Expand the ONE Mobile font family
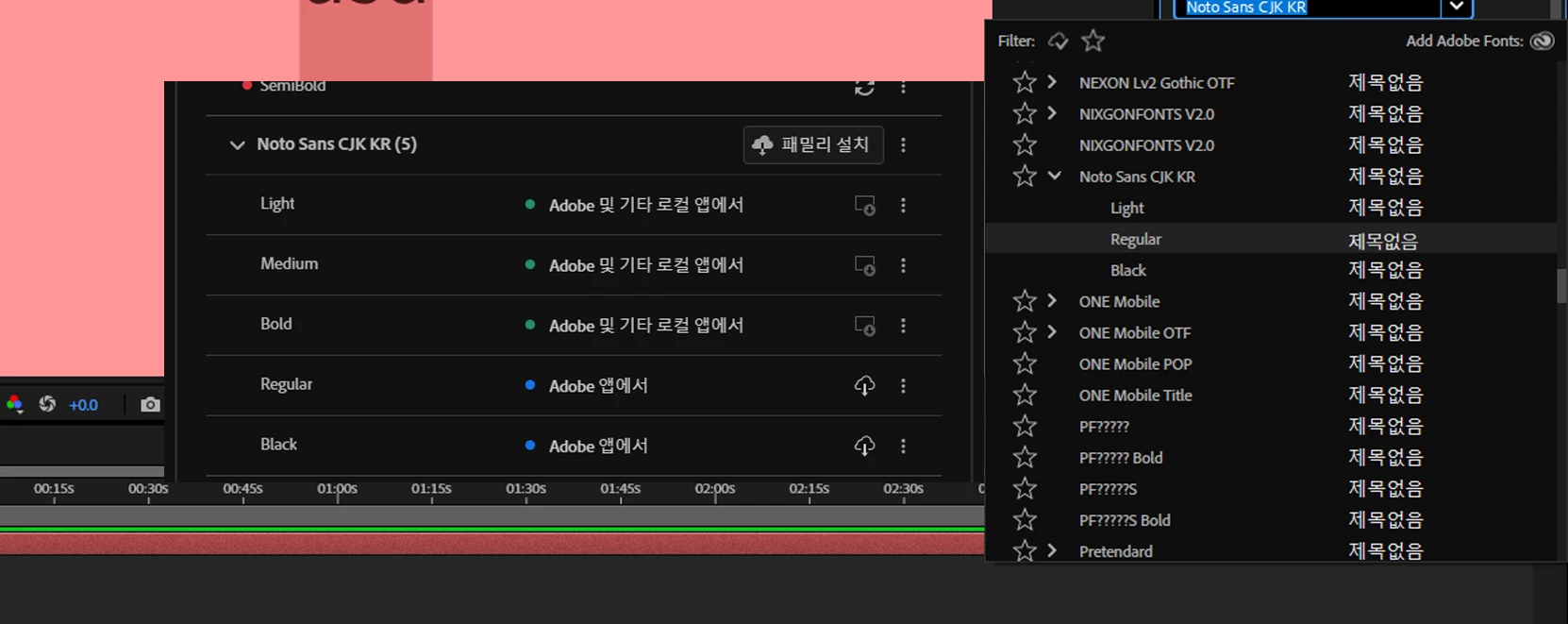Viewport: 1568px width, 624px height. pyautogui.click(x=1052, y=301)
